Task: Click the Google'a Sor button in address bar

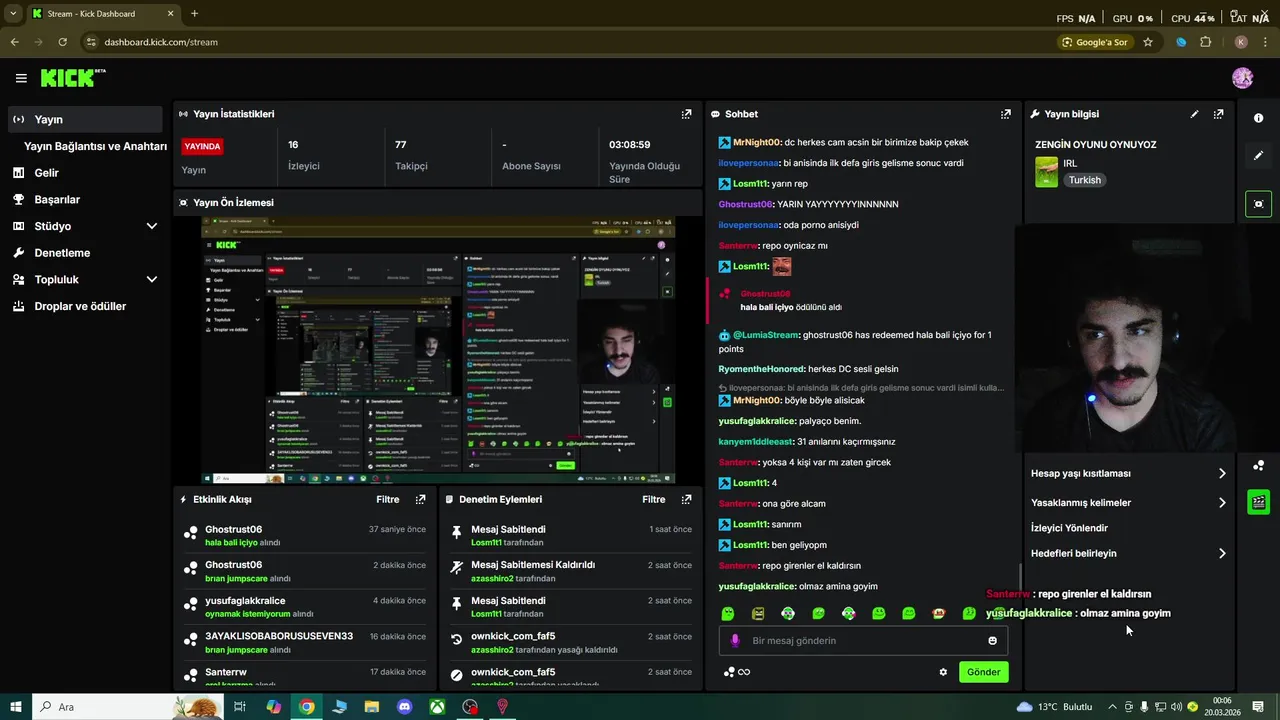Action: point(1094,42)
